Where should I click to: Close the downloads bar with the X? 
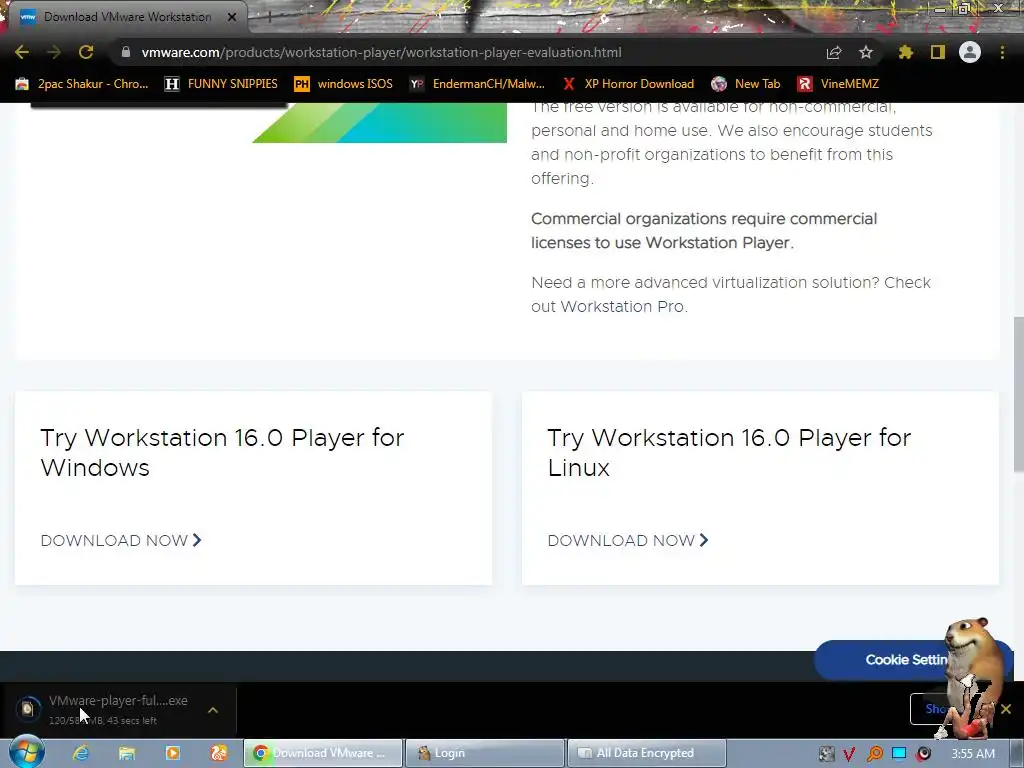coord(1006,709)
